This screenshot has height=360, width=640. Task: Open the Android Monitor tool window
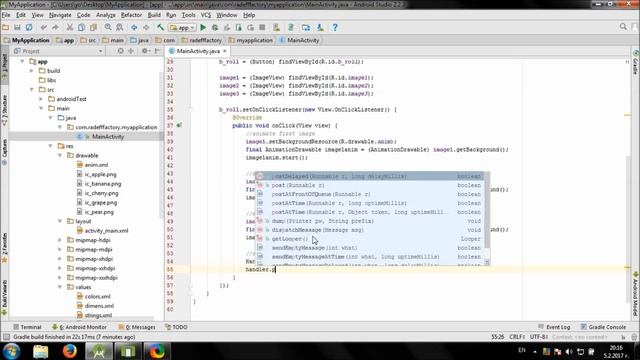[x=80, y=327]
